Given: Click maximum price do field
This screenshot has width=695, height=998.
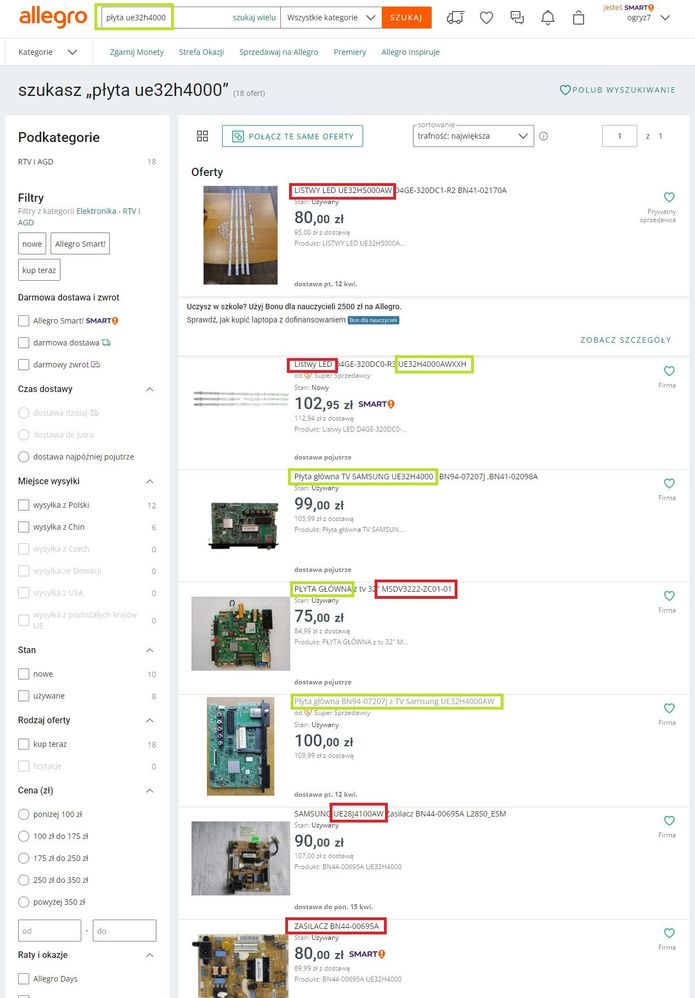Looking at the screenshot, I should pyautogui.click(x=125, y=930).
